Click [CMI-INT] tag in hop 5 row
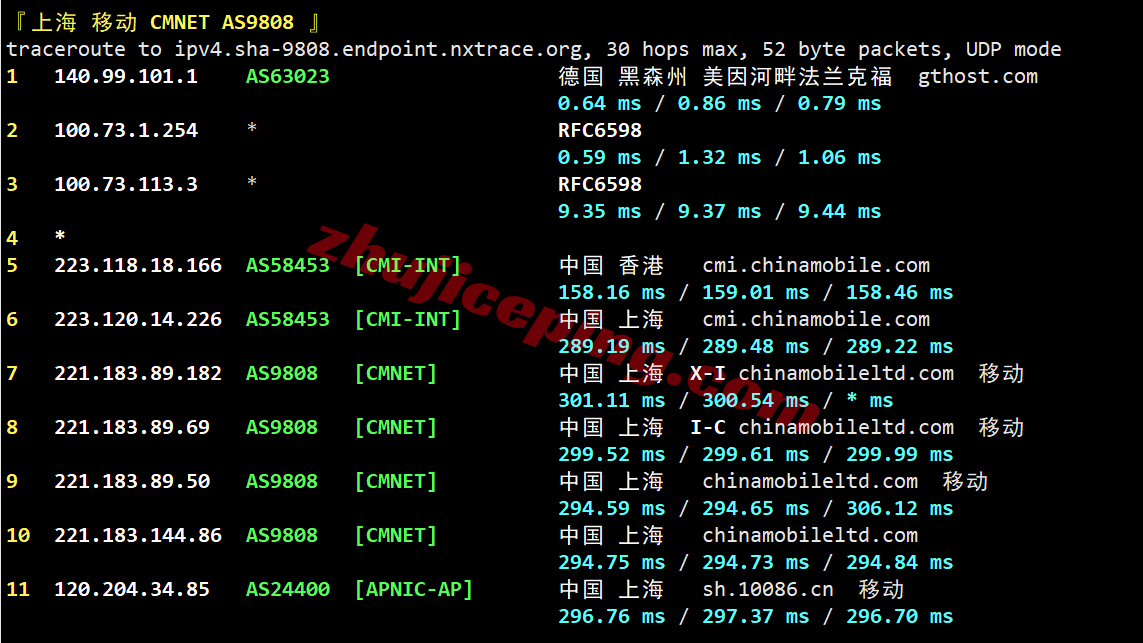This screenshot has width=1143, height=643. [x=408, y=265]
